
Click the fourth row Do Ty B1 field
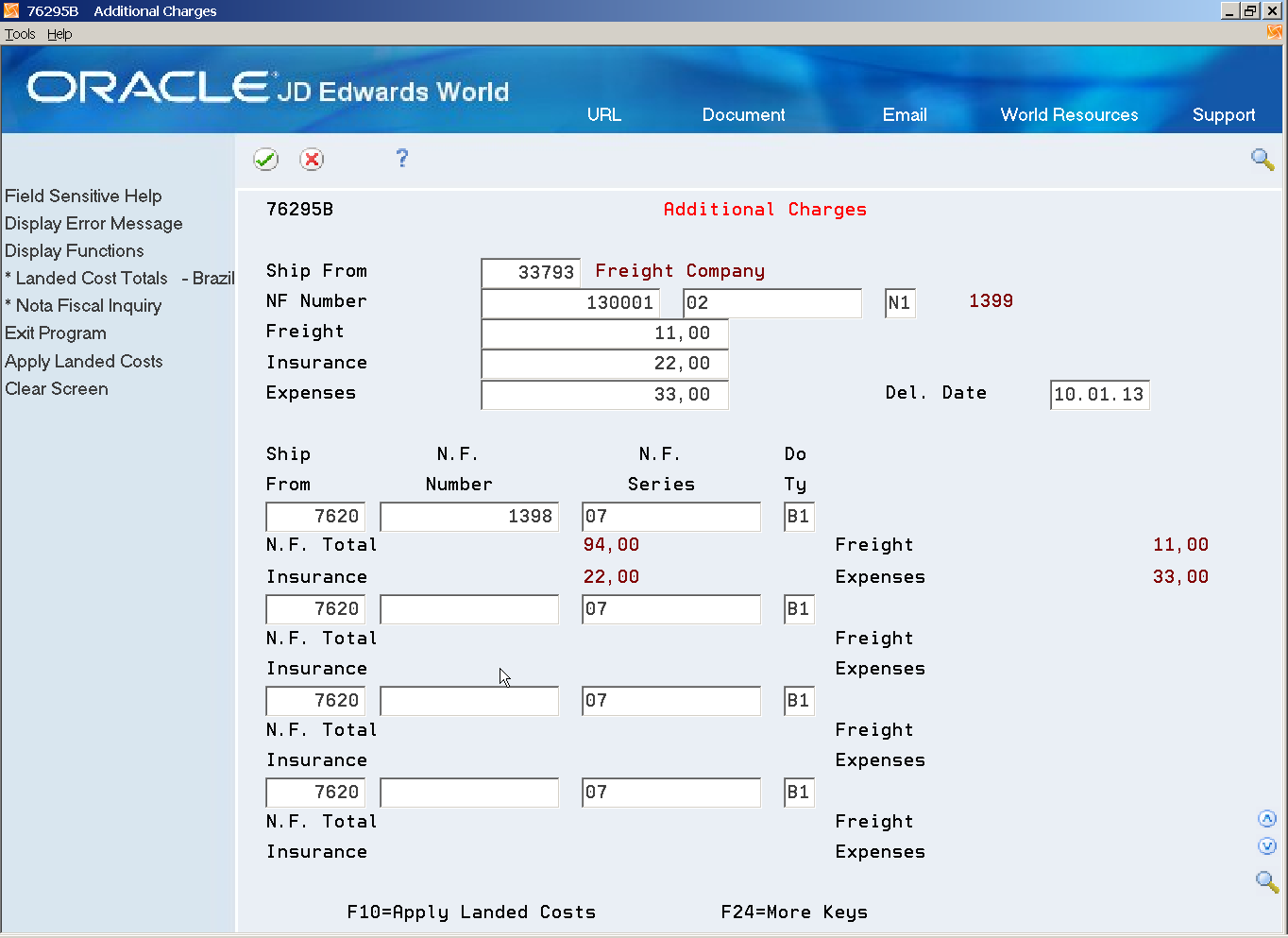pos(799,792)
